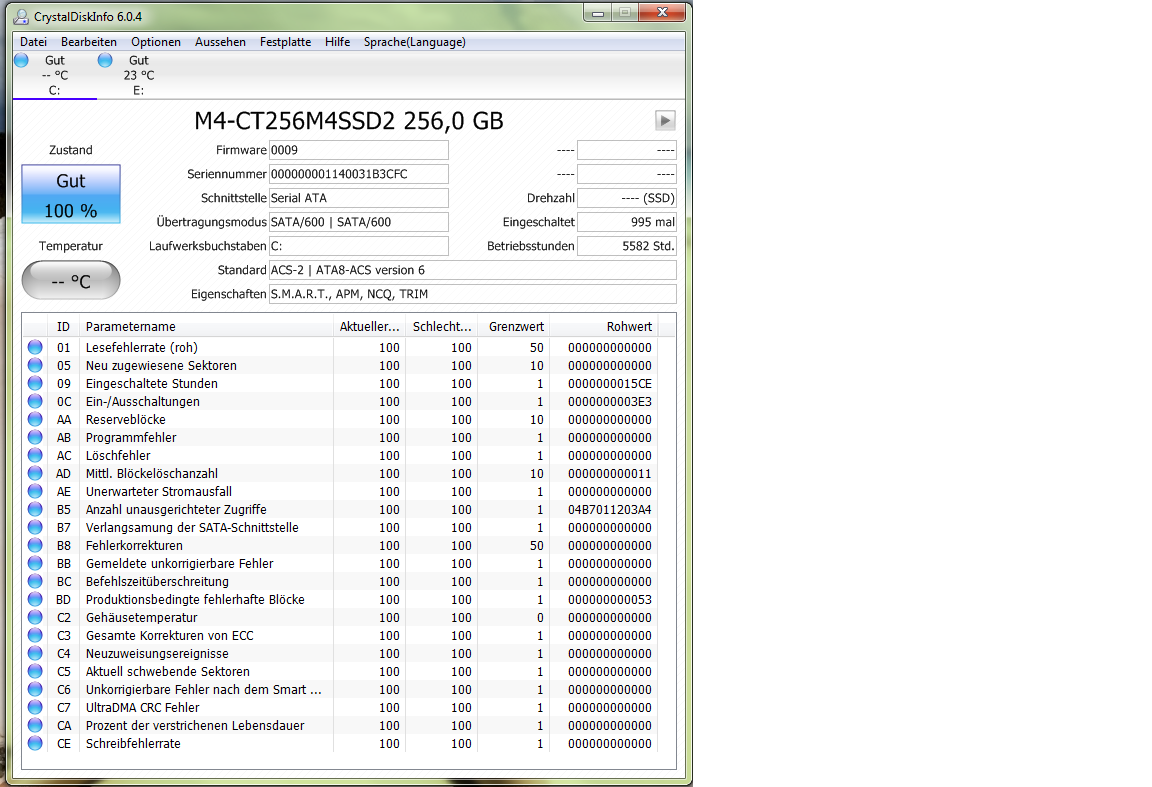Click the blue status orb of drive C:
Viewport: 1152px width, 787px height.
click(21, 60)
